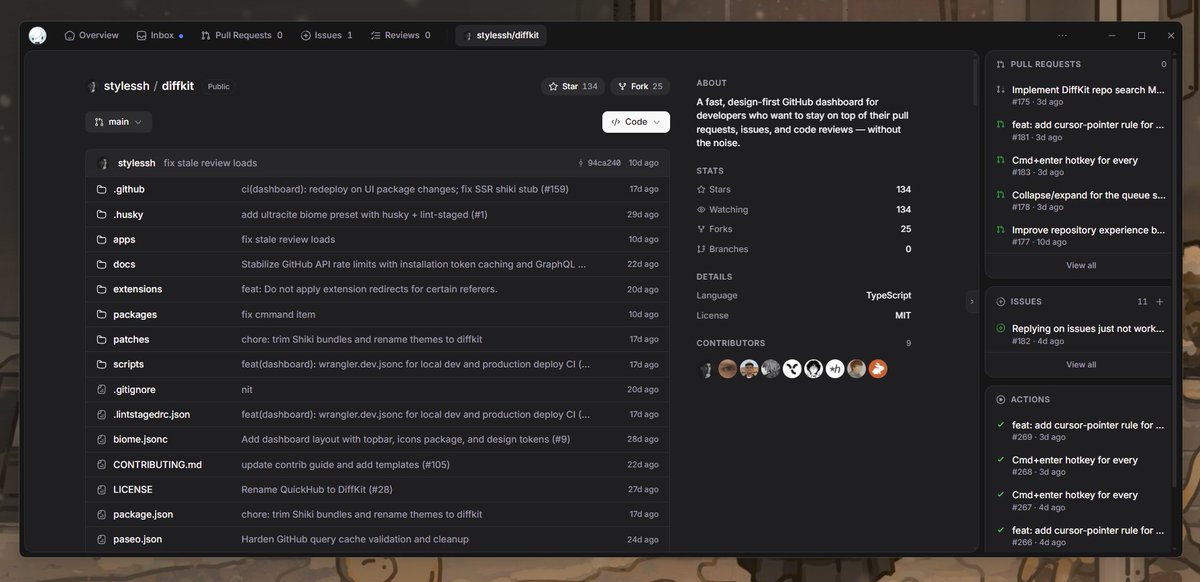Open the Issues tab in top bar
This screenshot has width=1200, height=582.
pos(327,35)
